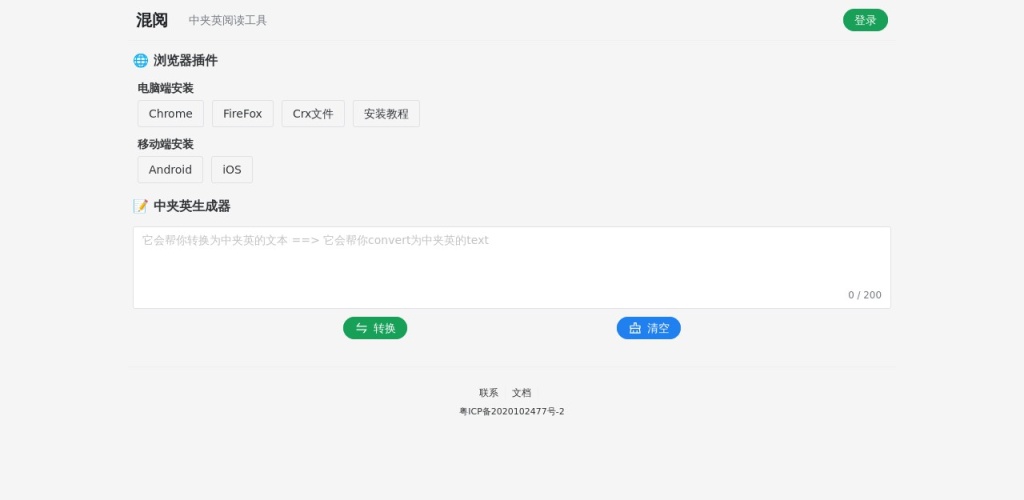Click the swap-arrows 转换 convert button
The height and width of the screenshot is (500, 1024).
pyautogui.click(x=375, y=328)
